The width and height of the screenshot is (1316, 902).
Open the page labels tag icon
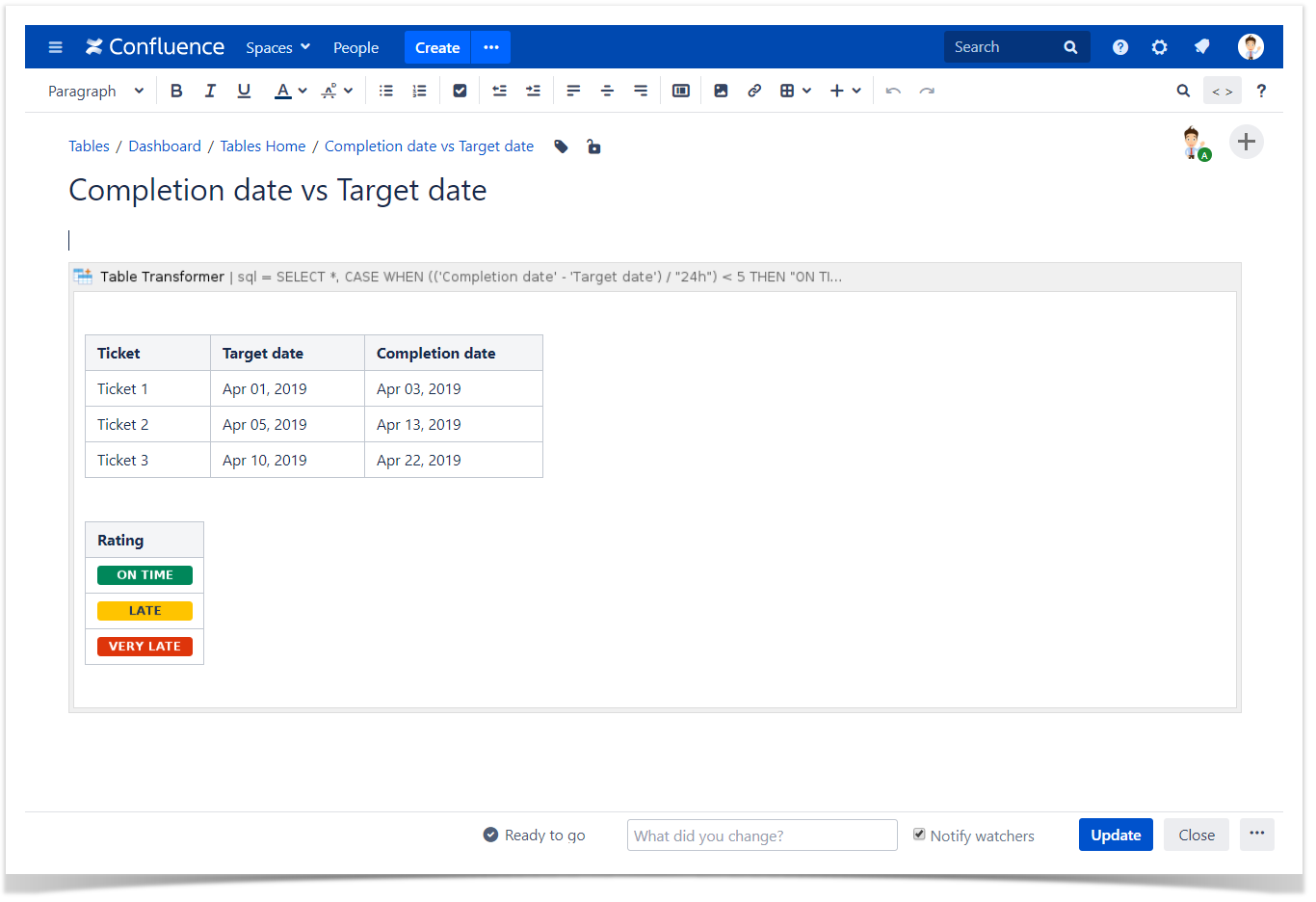point(561,146)
